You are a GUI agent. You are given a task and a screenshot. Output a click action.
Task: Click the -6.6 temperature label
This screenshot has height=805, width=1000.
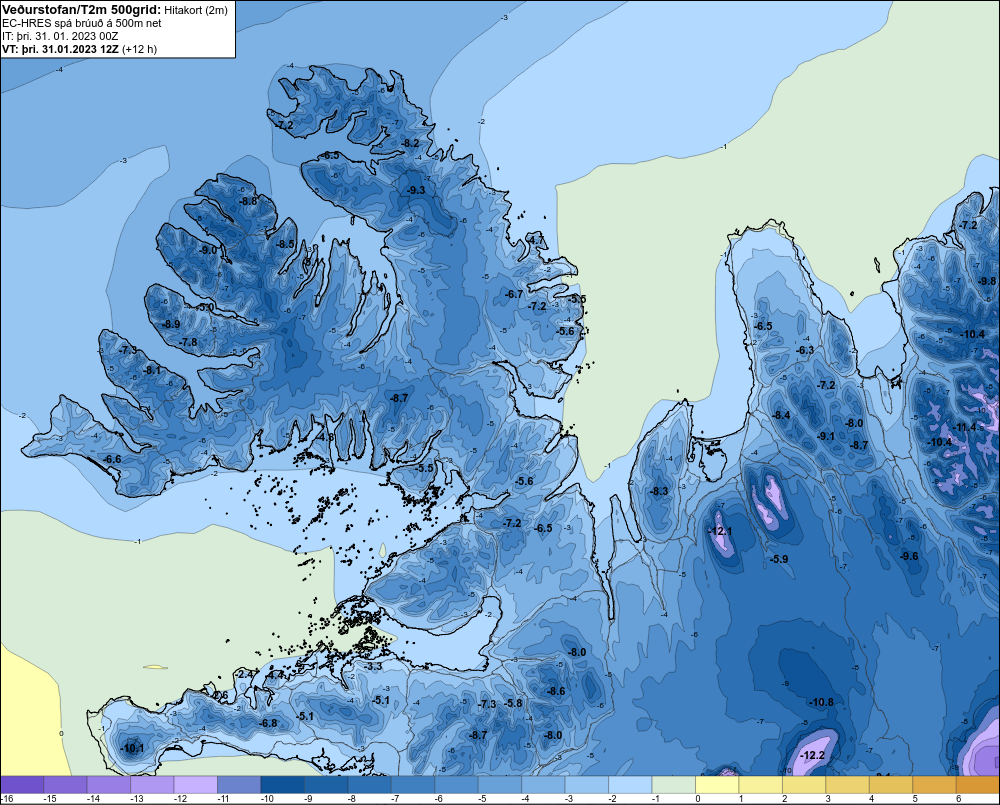(x=112, y=459)
